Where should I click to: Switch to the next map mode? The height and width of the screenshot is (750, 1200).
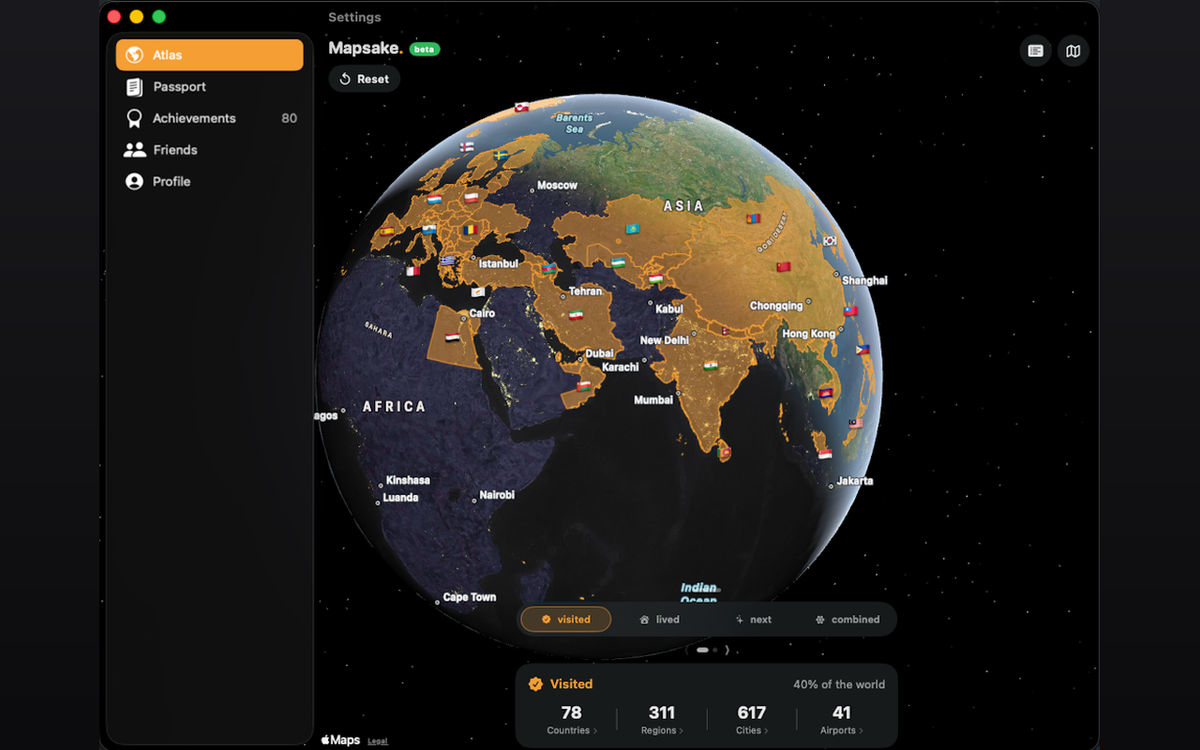(753, 619)
